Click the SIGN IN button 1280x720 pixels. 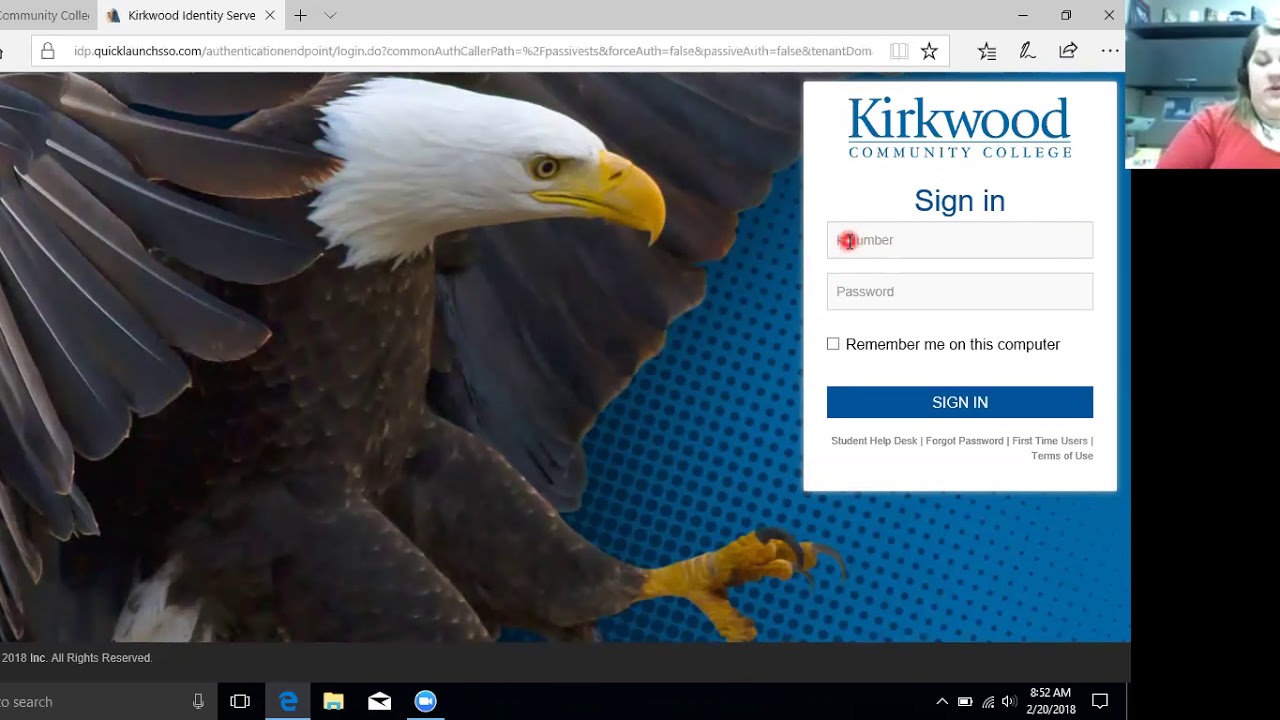(959, 402)
